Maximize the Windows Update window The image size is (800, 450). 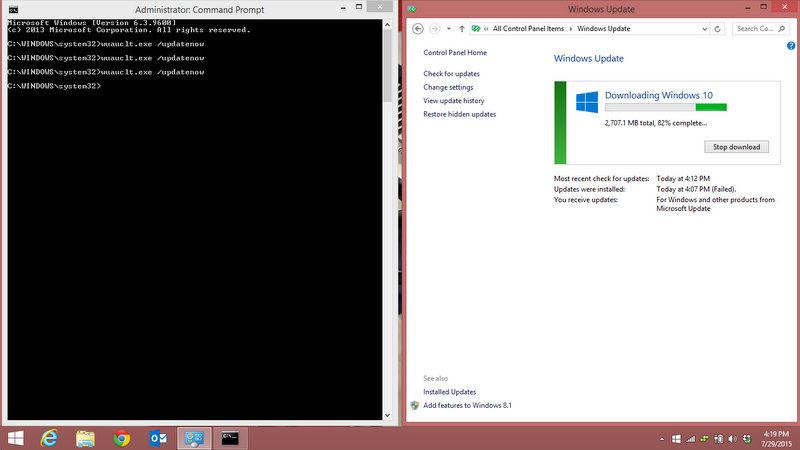coord(763,7)
